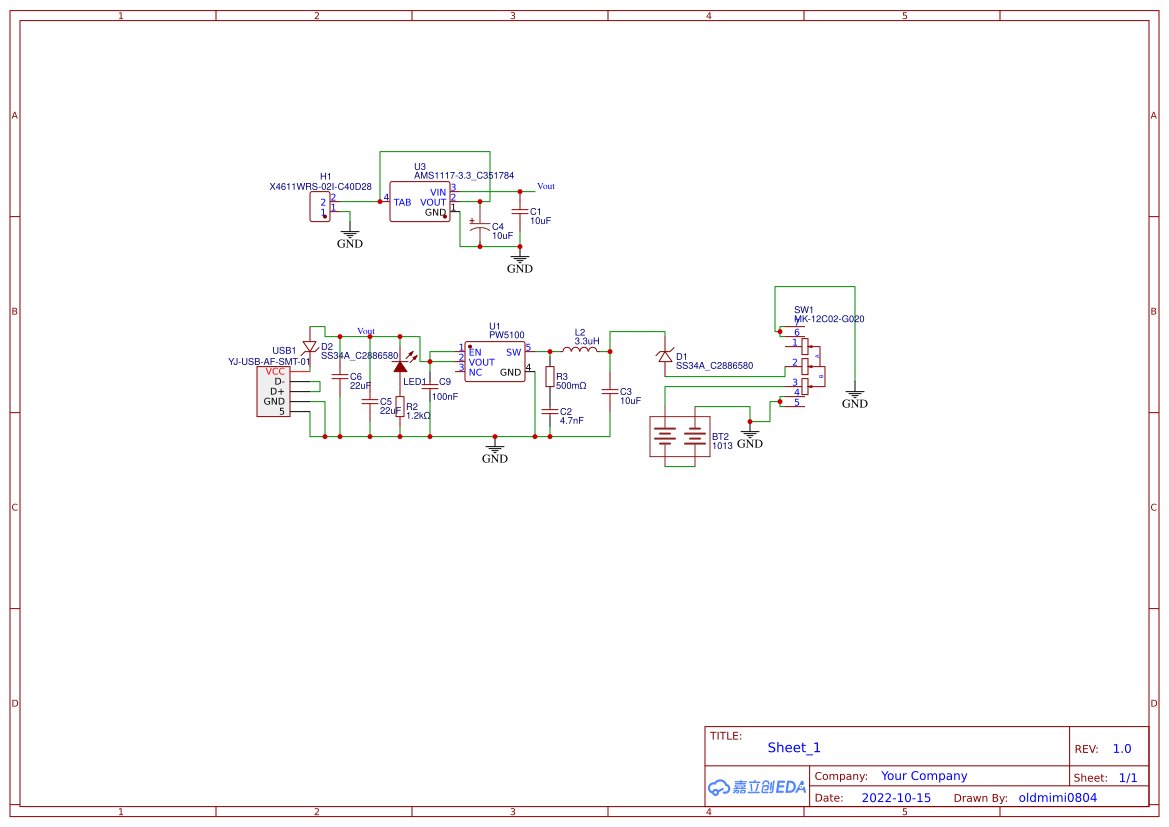The height and width of the screenshot is (827, 1169).
Task: Click the SW pin label on U1
Action: coord(514,353)
